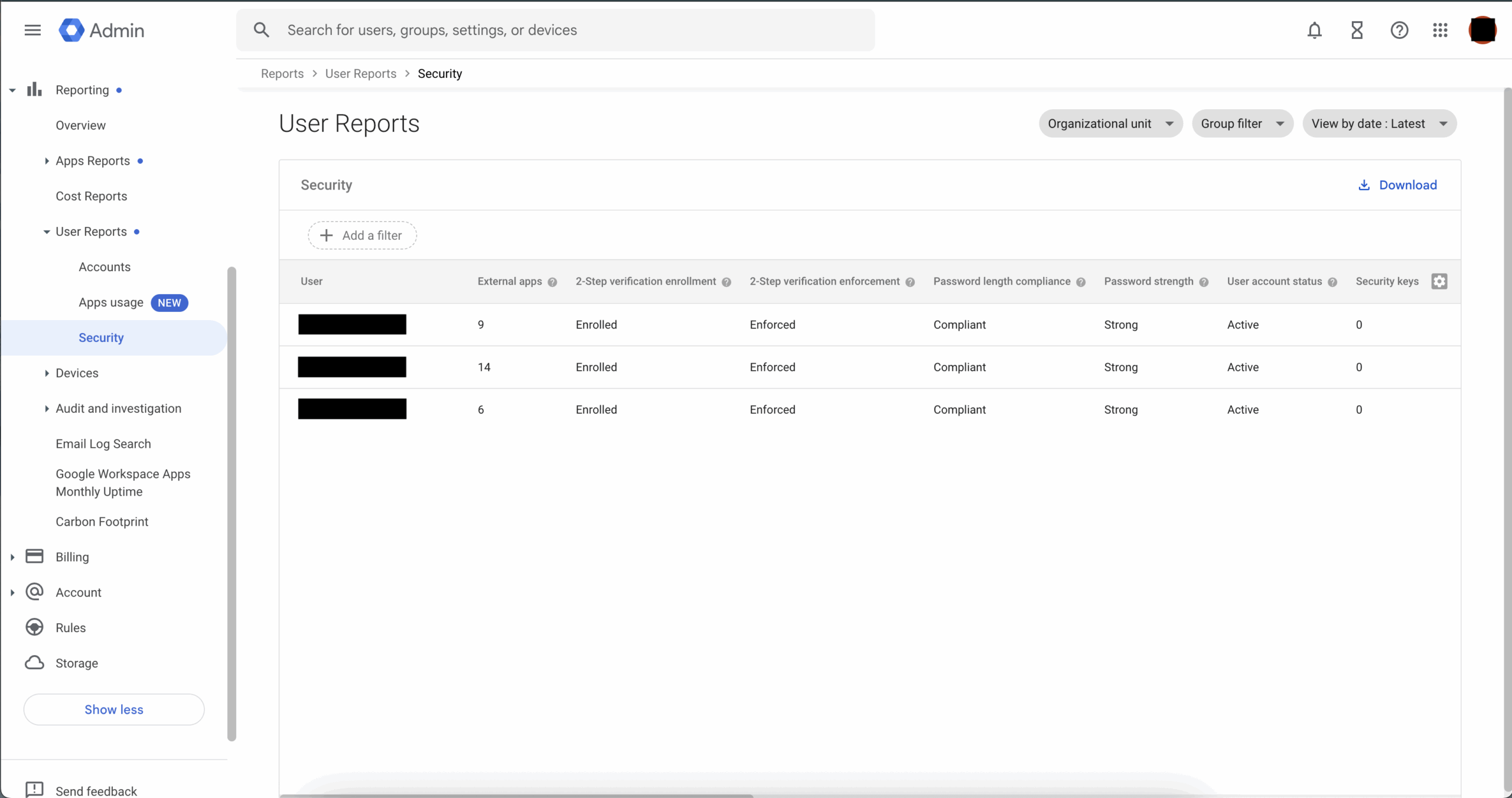Open the Apps usage report
Image resolution: width=1512 pixels, height=798 pixels.
[x=111, y=302]
